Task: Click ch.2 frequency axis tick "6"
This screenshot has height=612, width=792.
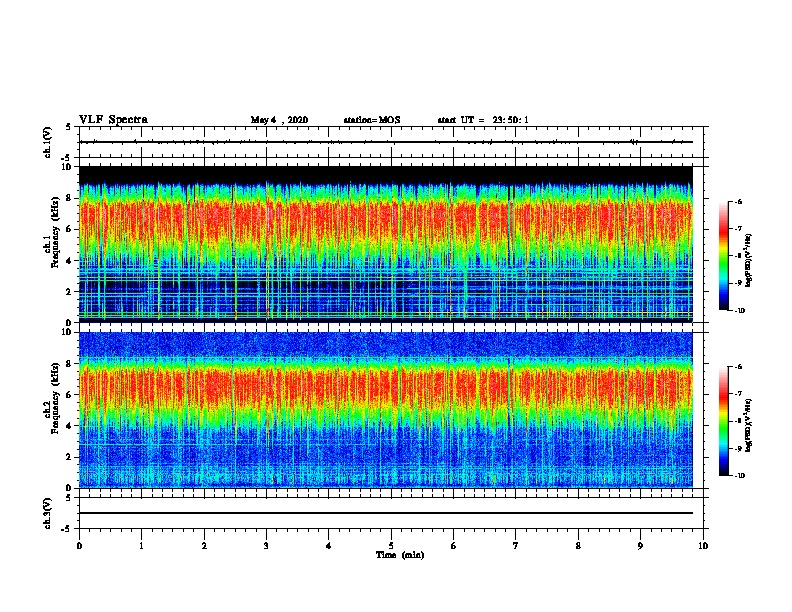Action: (x=69, y=395)
